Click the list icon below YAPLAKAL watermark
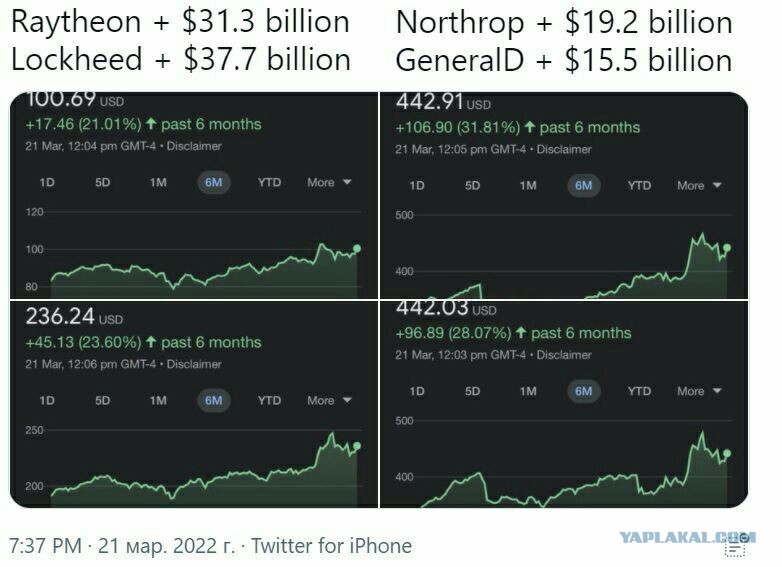The height and width of the screenshot is (567, 782). [735, 547]
